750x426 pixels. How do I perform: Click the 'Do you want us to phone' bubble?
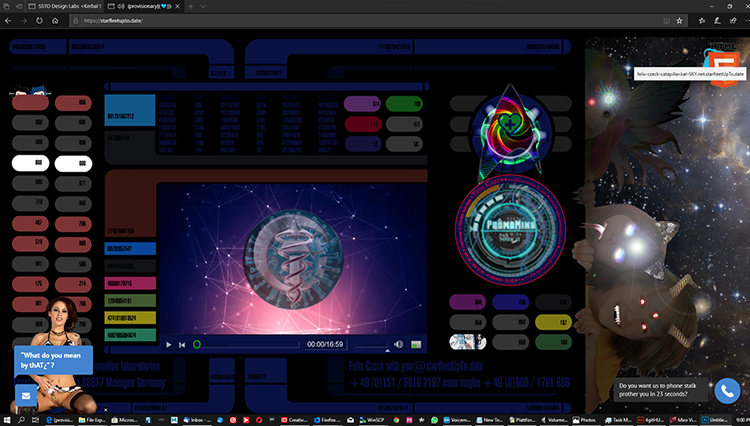(x=660, y=390)
